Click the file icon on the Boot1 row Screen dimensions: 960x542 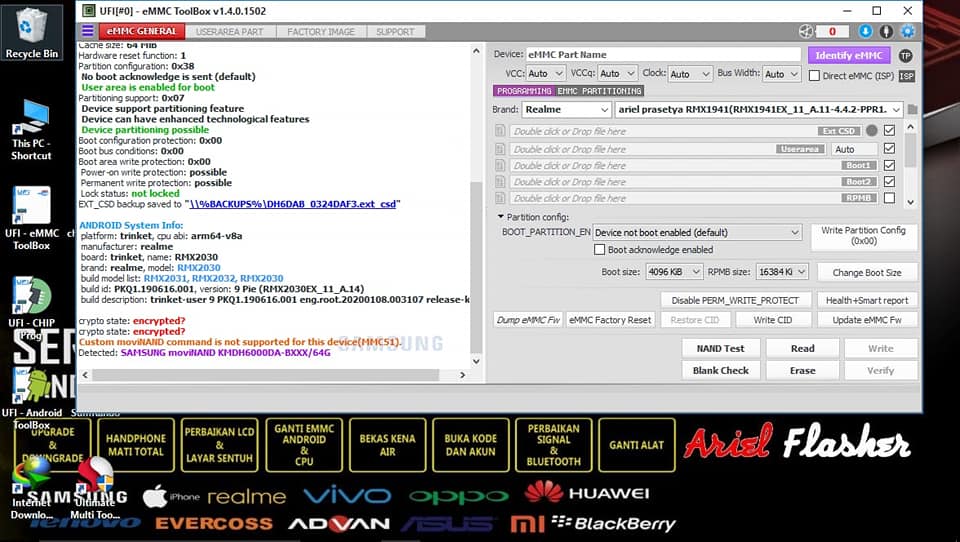(x=500, y=165)
